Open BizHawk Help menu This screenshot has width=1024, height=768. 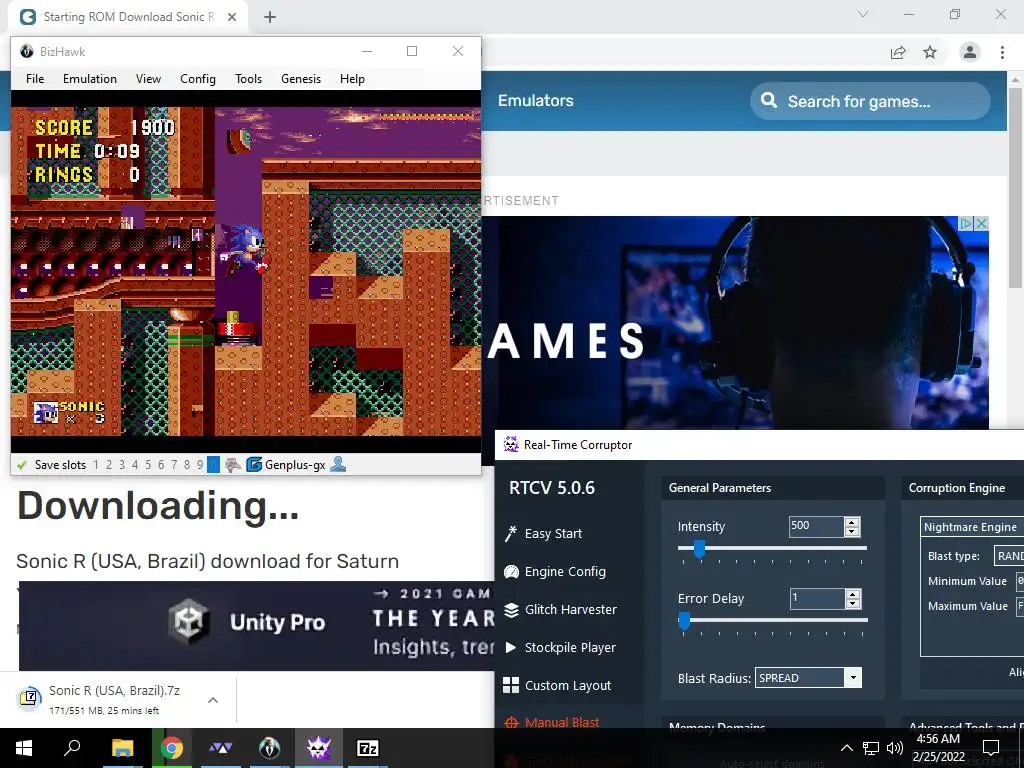point(352,79)
